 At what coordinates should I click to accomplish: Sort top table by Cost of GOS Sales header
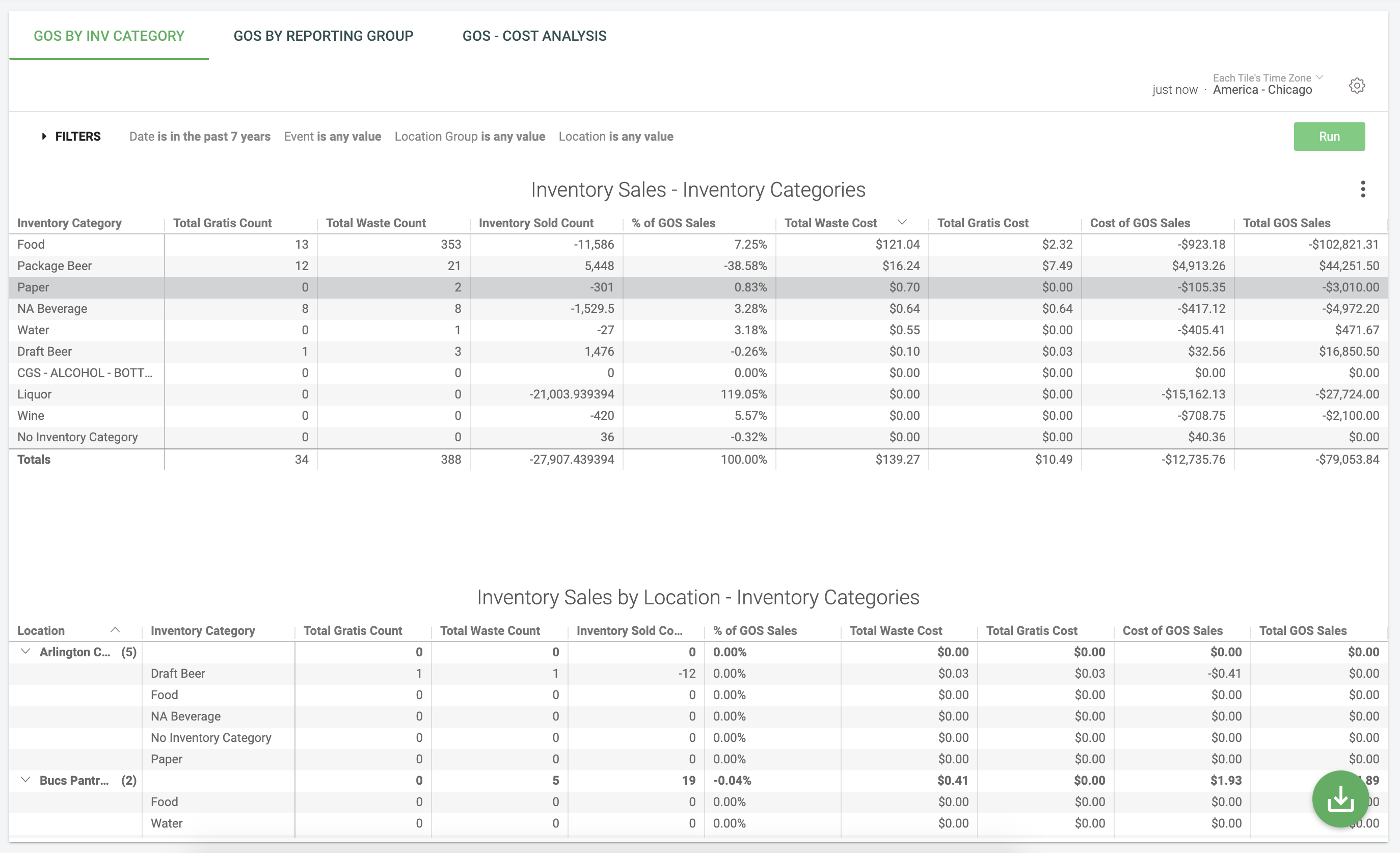click(1140, 223)
